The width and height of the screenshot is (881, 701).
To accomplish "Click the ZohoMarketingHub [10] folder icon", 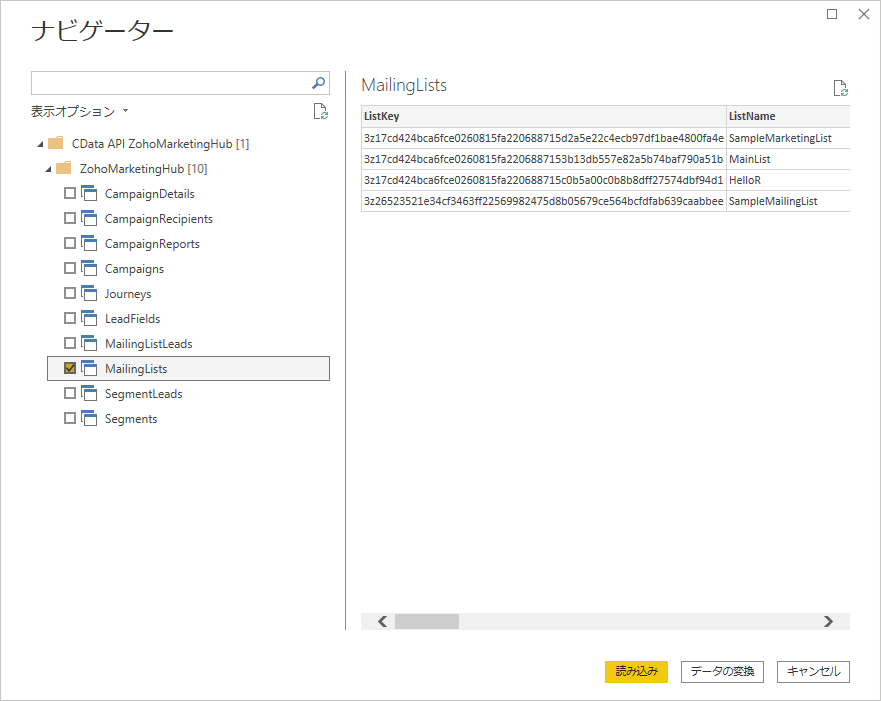I will [63, 168].
